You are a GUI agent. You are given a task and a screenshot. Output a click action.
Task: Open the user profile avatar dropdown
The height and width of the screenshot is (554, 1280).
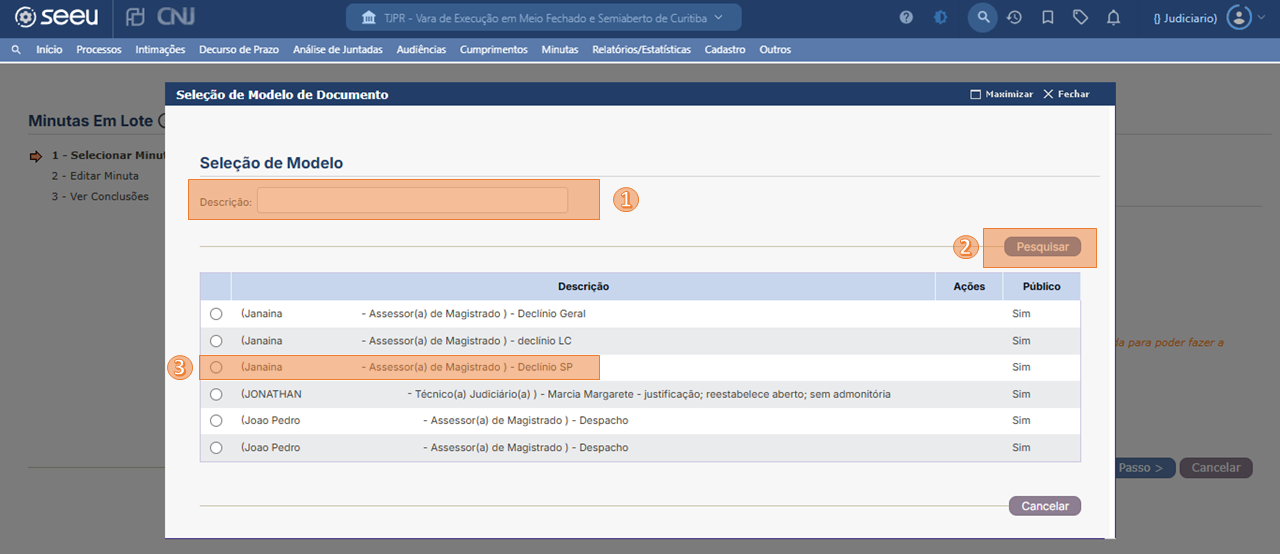(x=1245, y=18)
